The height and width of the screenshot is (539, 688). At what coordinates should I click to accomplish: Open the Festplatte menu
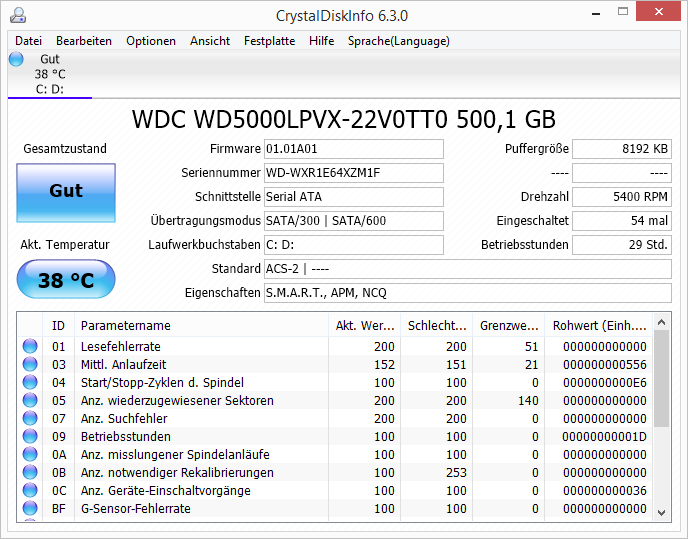(269, 41)
